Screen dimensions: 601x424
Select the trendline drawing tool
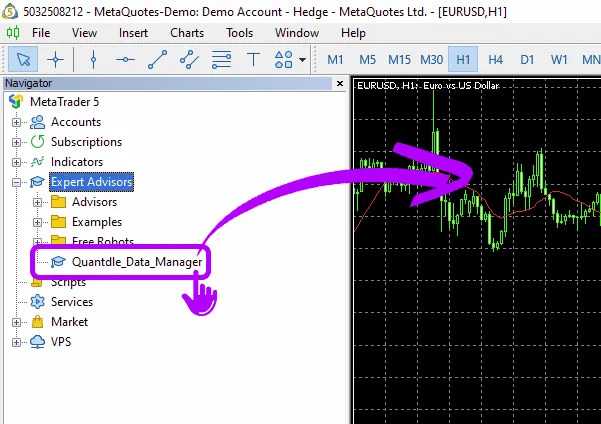click(x=158, y=59)
